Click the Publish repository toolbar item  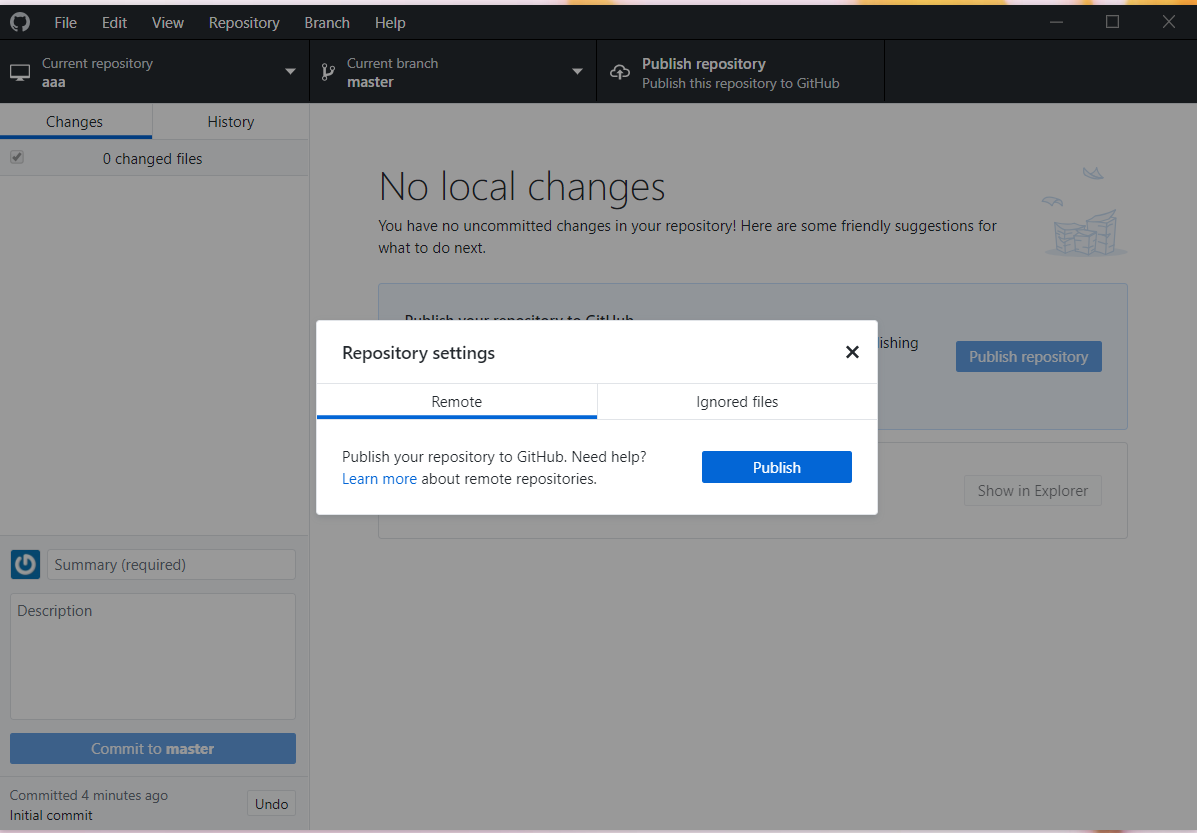740,73
